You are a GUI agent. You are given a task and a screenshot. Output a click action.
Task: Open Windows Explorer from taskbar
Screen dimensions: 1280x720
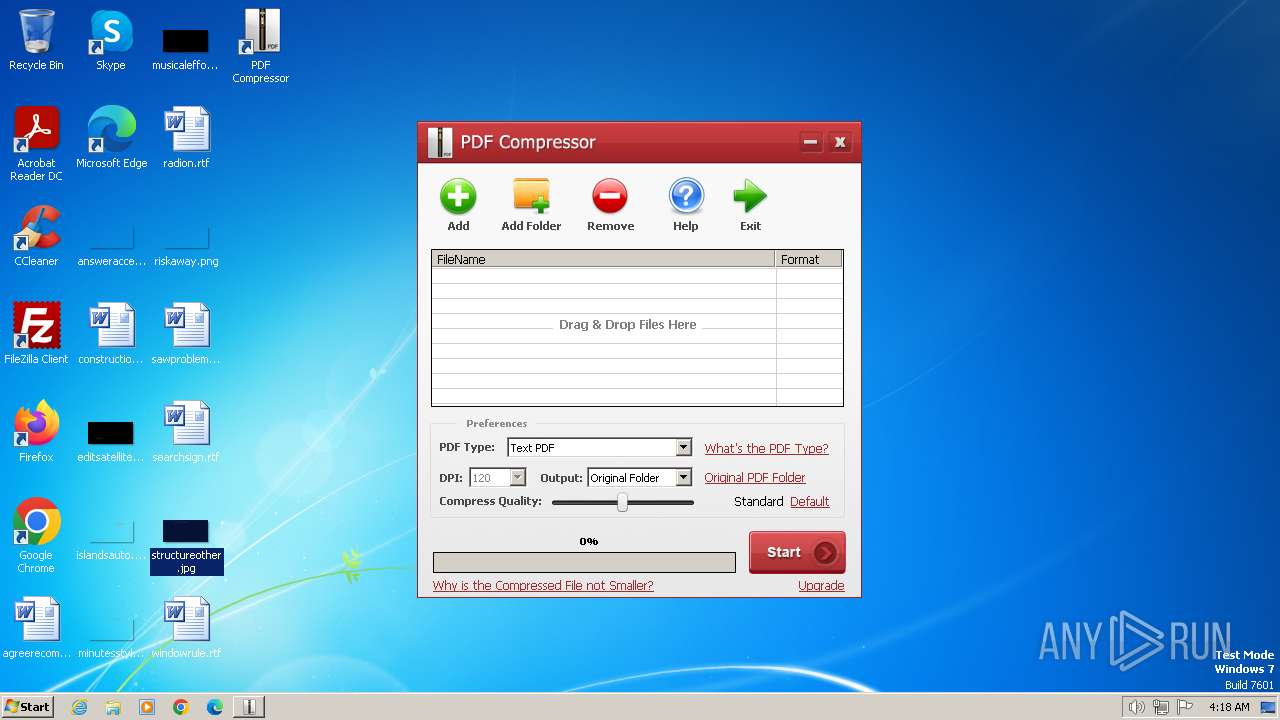pyautogui.click(x=113, y=707)
